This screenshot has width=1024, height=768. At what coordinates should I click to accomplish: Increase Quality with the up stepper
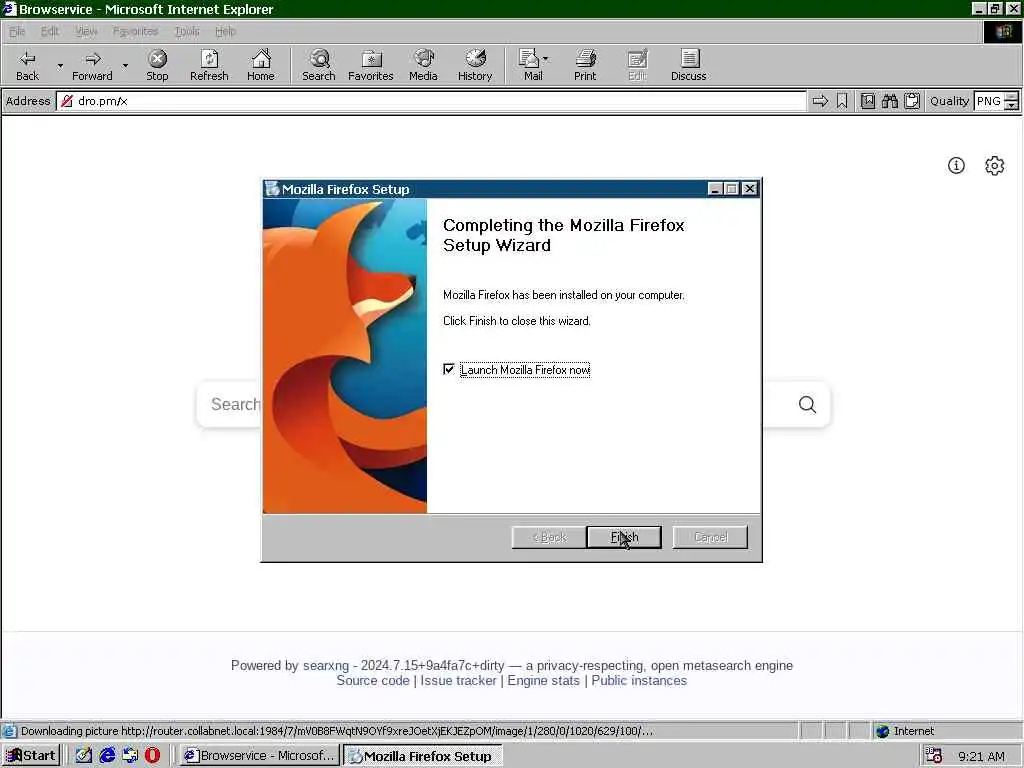1012,97
